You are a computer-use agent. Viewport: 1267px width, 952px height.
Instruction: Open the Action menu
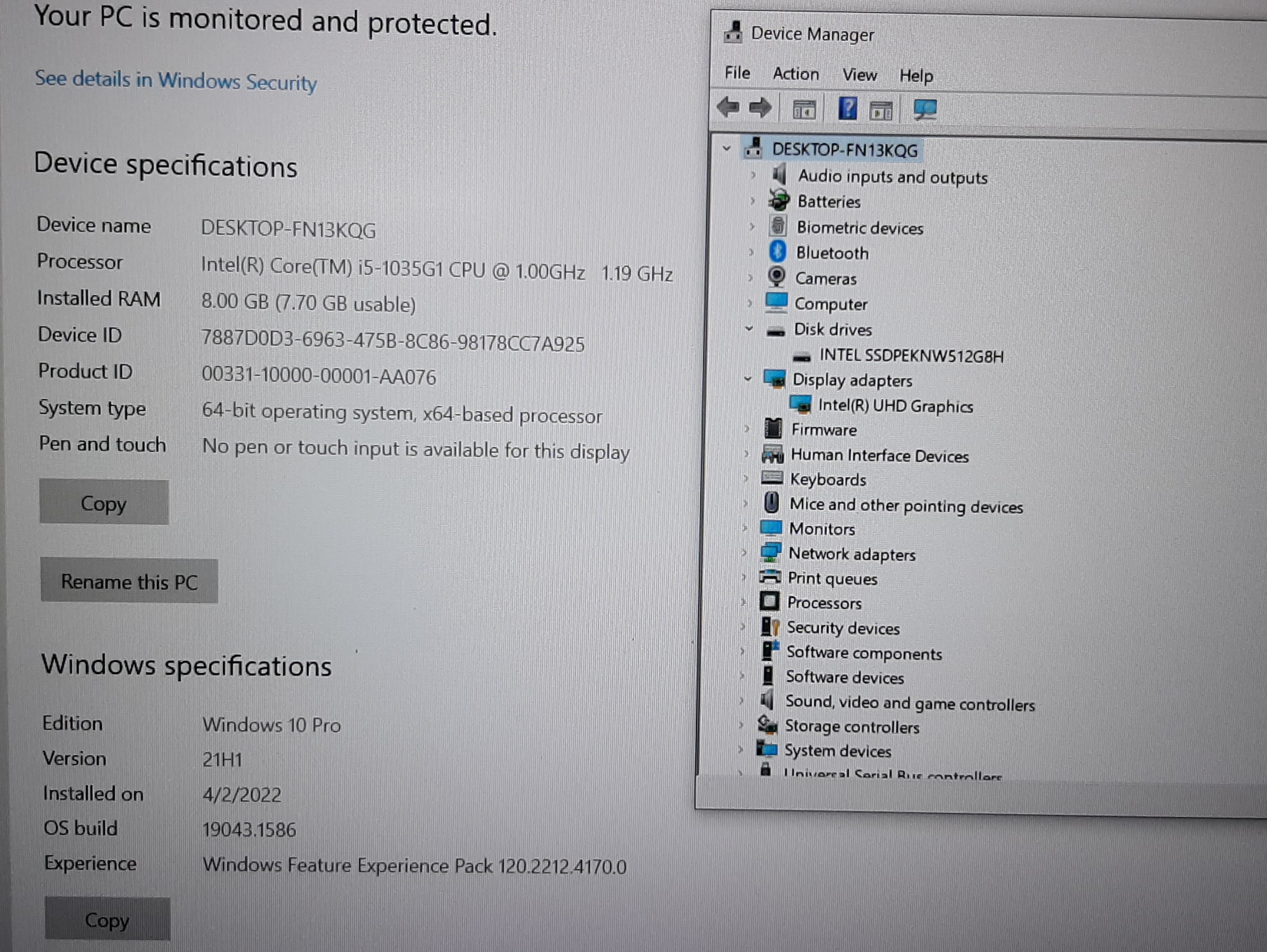pyautogui.click(x=796, y=74)
